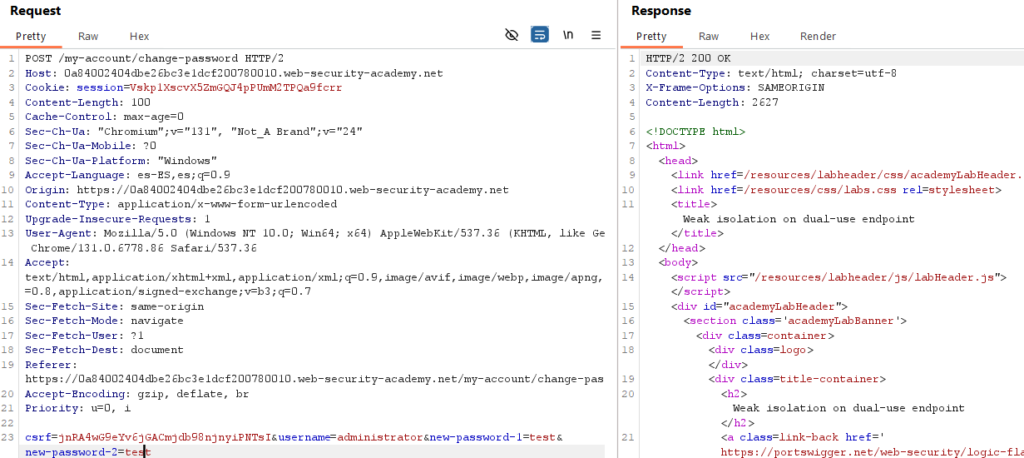Click the Sec-Ch-Ua-Mobile: ?0 header
The image size is (1024, 458).
[91, 146]
